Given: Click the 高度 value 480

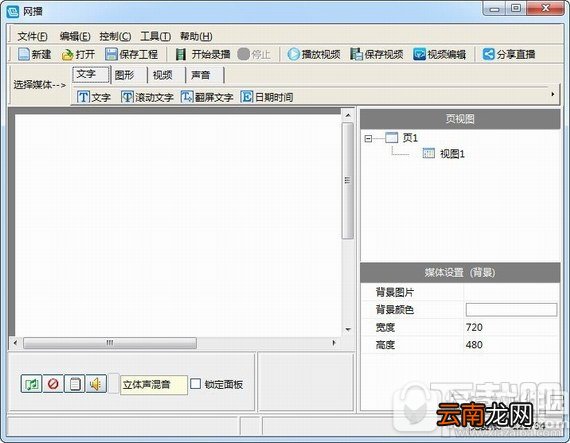Looking at the screenshot, I should (x=474, y=345).
